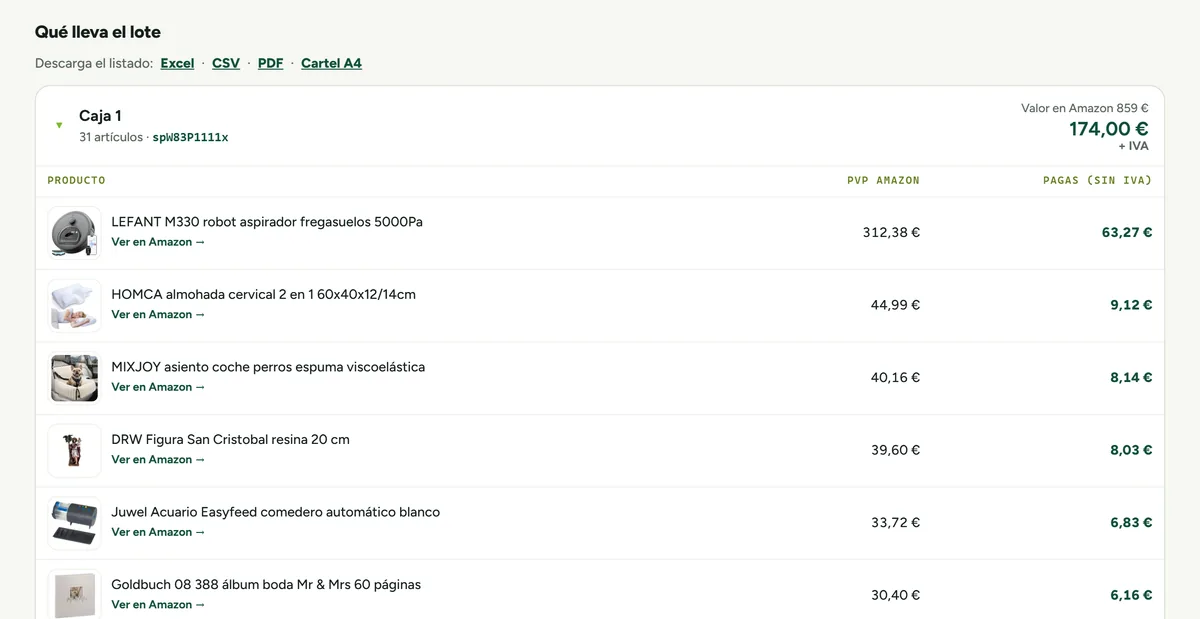Ver en Amazon for HOMCA almohada

pos(158,314)
